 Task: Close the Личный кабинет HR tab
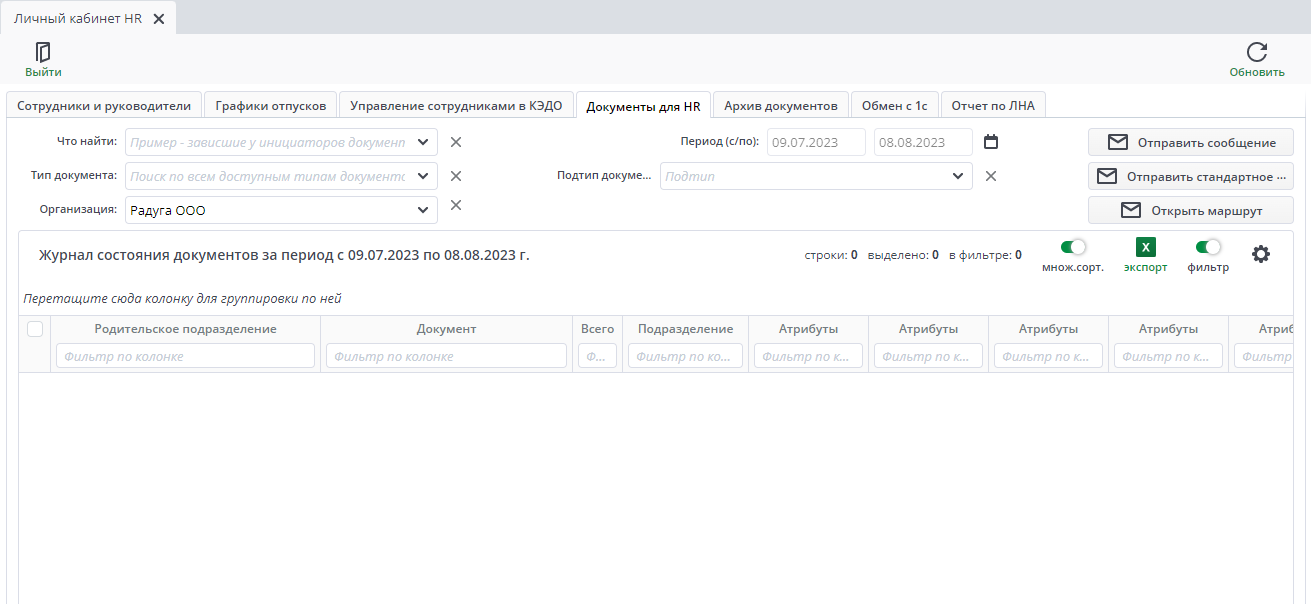tap(159, 19)
